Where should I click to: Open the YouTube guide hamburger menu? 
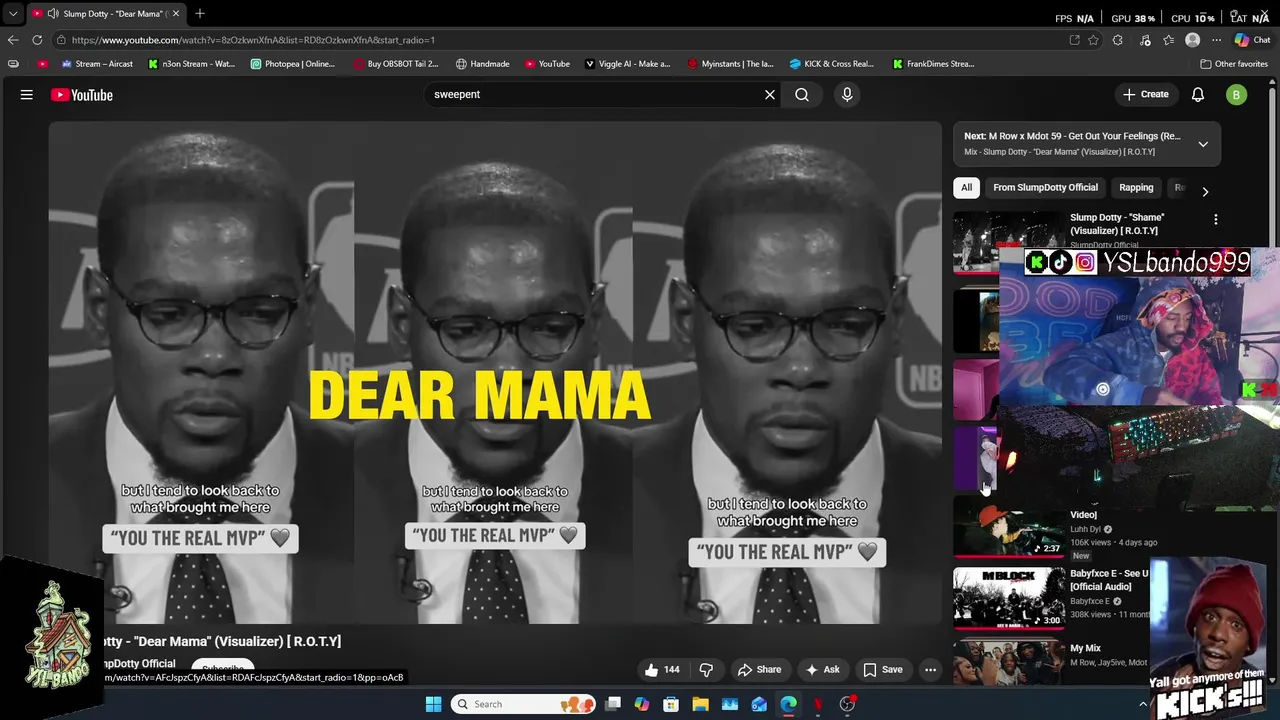pyautogui.click(x=27, y=95)
